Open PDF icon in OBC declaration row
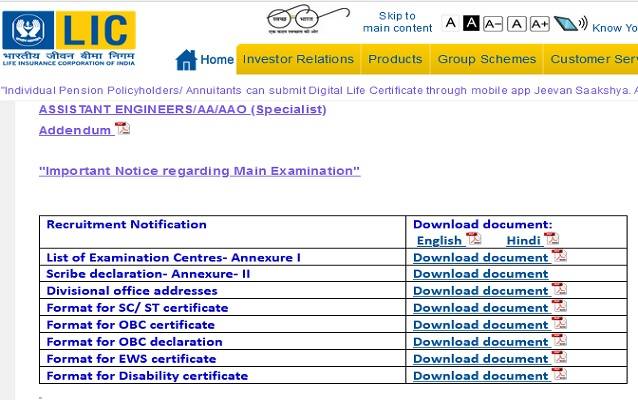638x400 pixels. tap(559, 340)
